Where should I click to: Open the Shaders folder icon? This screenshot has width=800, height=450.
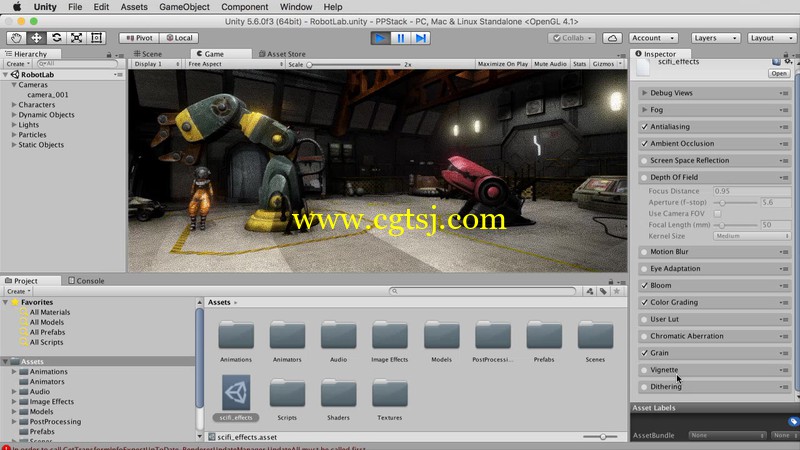pos(338,393)
